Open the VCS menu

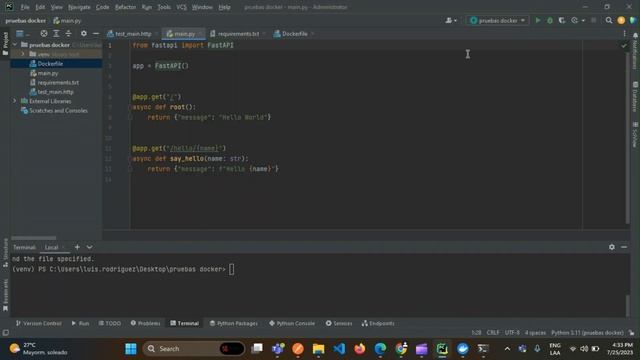181,7
